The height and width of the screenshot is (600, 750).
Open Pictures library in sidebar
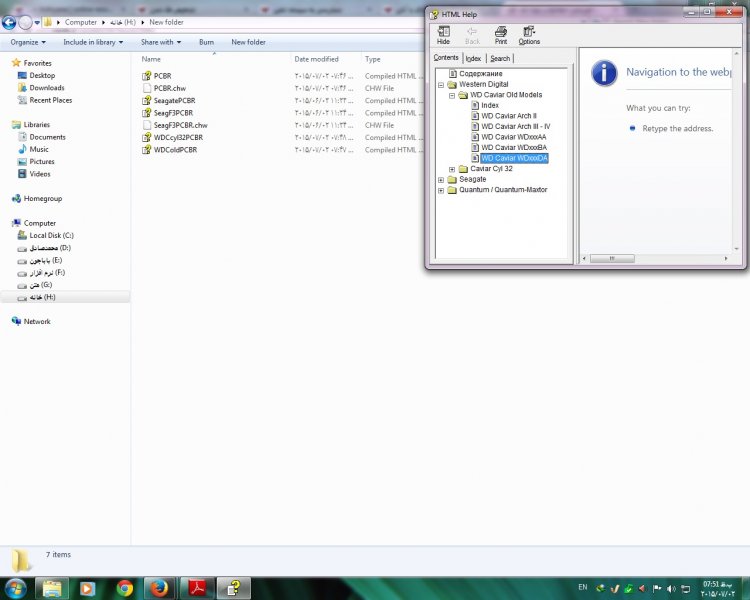pyautogui.click(x=42, y=162)
